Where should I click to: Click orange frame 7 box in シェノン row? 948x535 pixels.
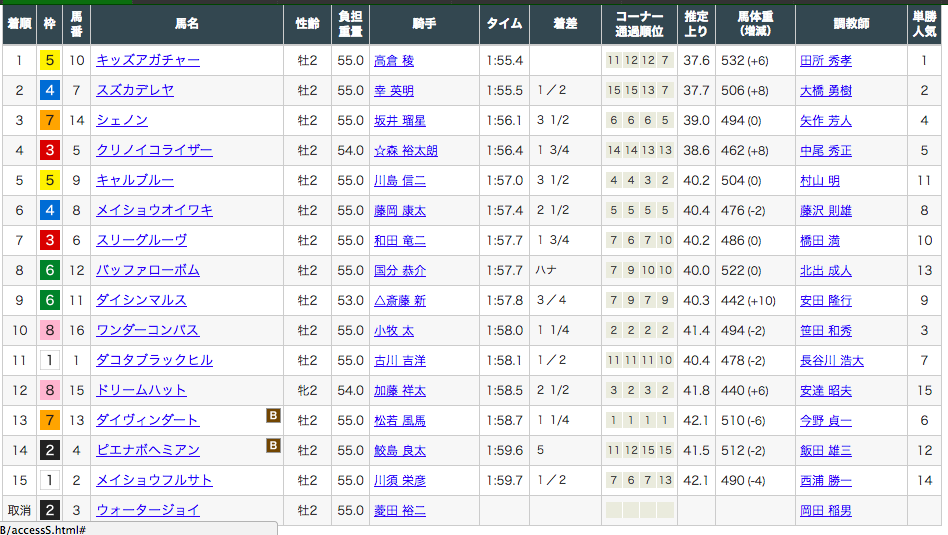click(50, 120)
